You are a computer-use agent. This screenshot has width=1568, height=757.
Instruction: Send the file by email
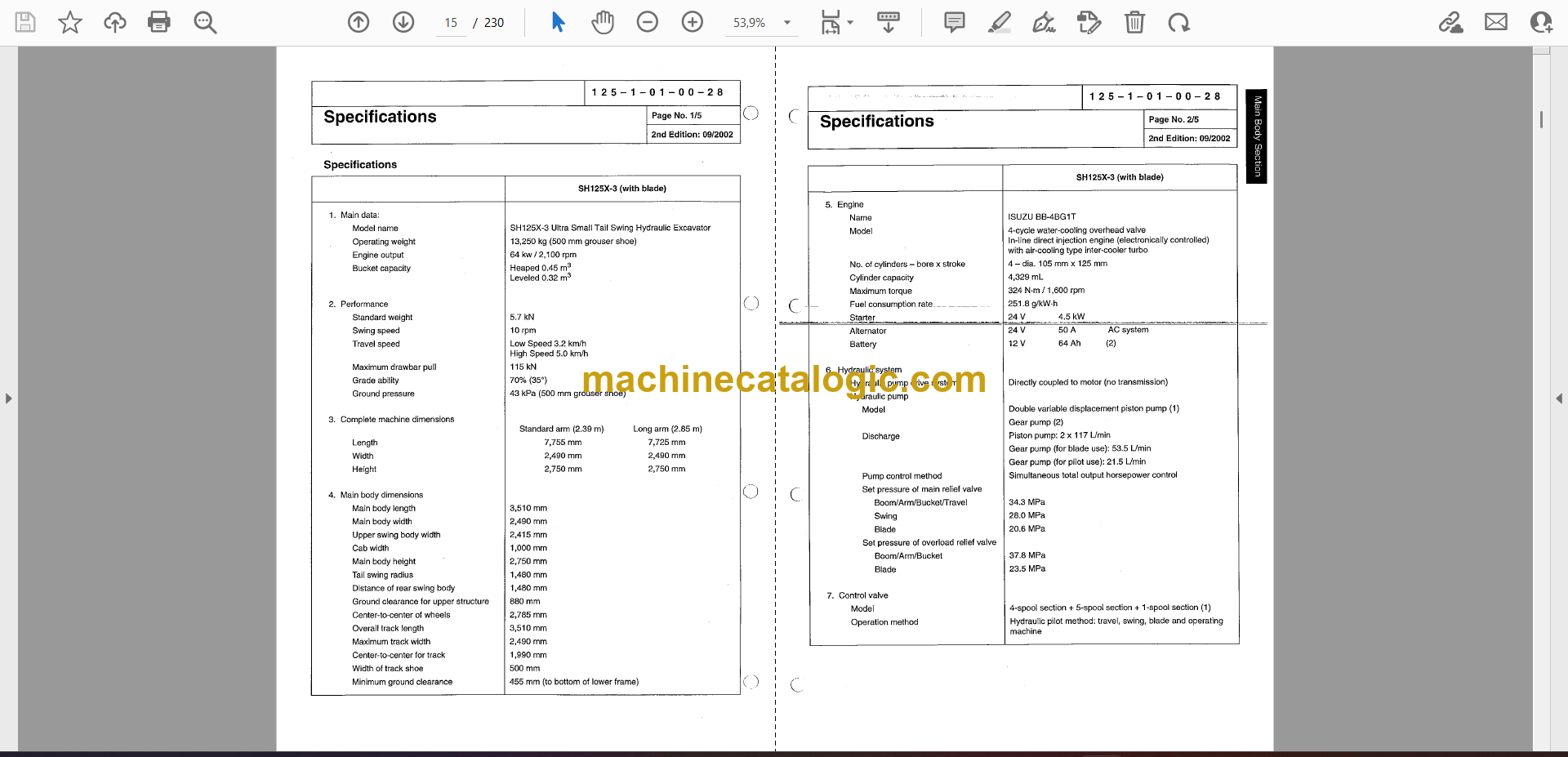click(x=1496, y=22)
